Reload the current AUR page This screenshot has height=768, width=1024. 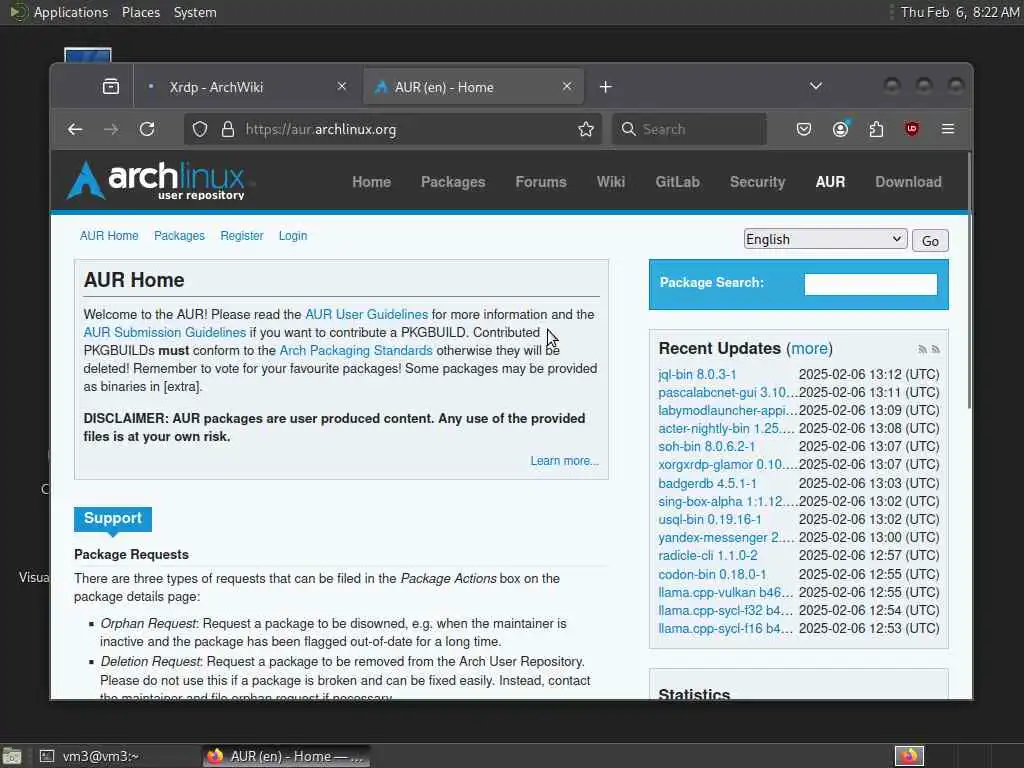tap(147, 129)
